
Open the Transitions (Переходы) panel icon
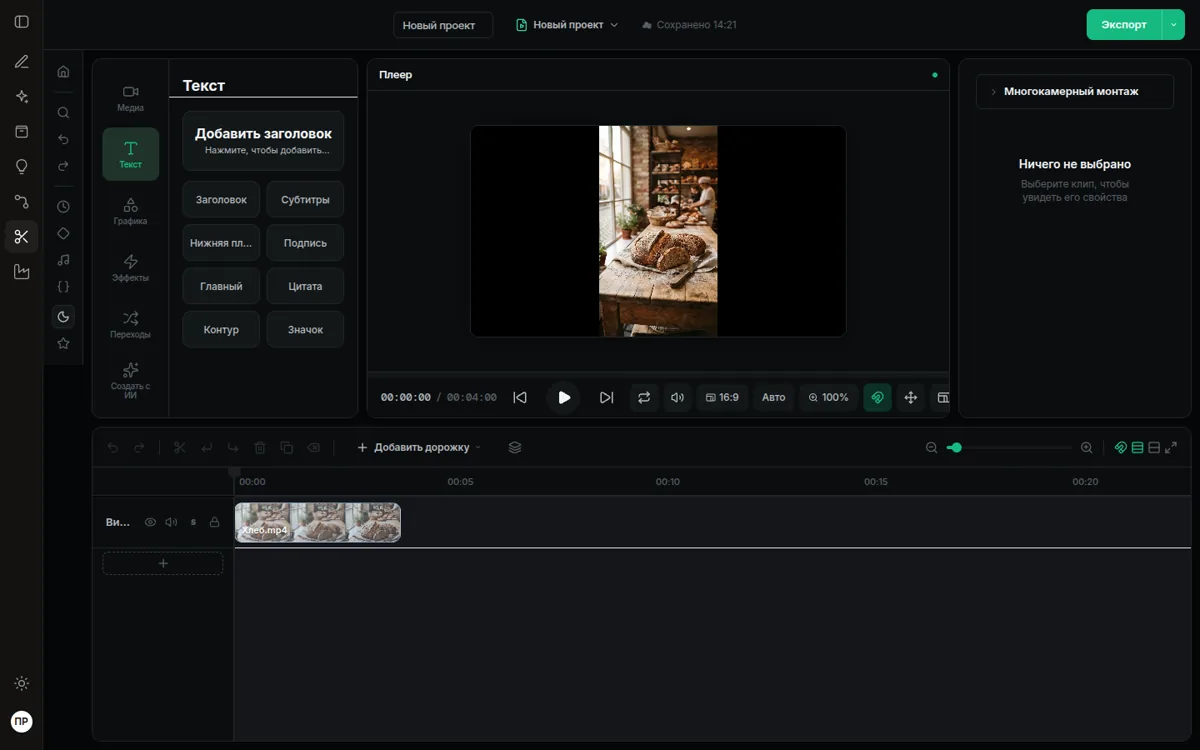tap(130, 324)
